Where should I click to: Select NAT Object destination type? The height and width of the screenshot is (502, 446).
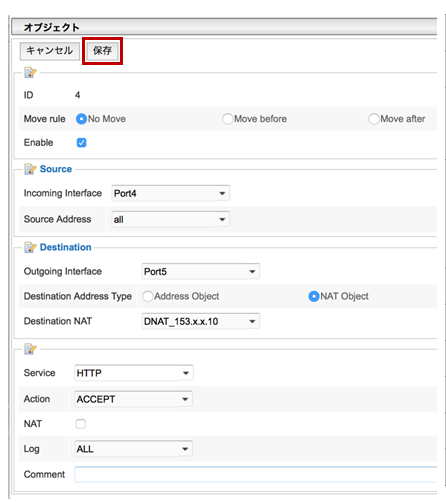(x=314, y=296)
